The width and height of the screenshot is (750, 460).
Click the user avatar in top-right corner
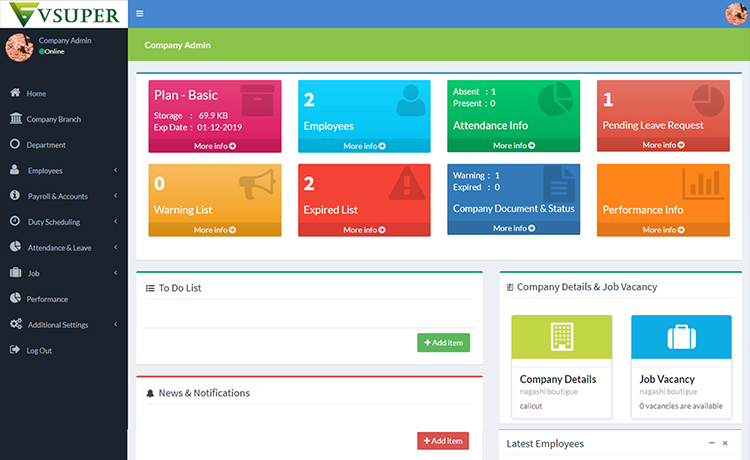736,14
